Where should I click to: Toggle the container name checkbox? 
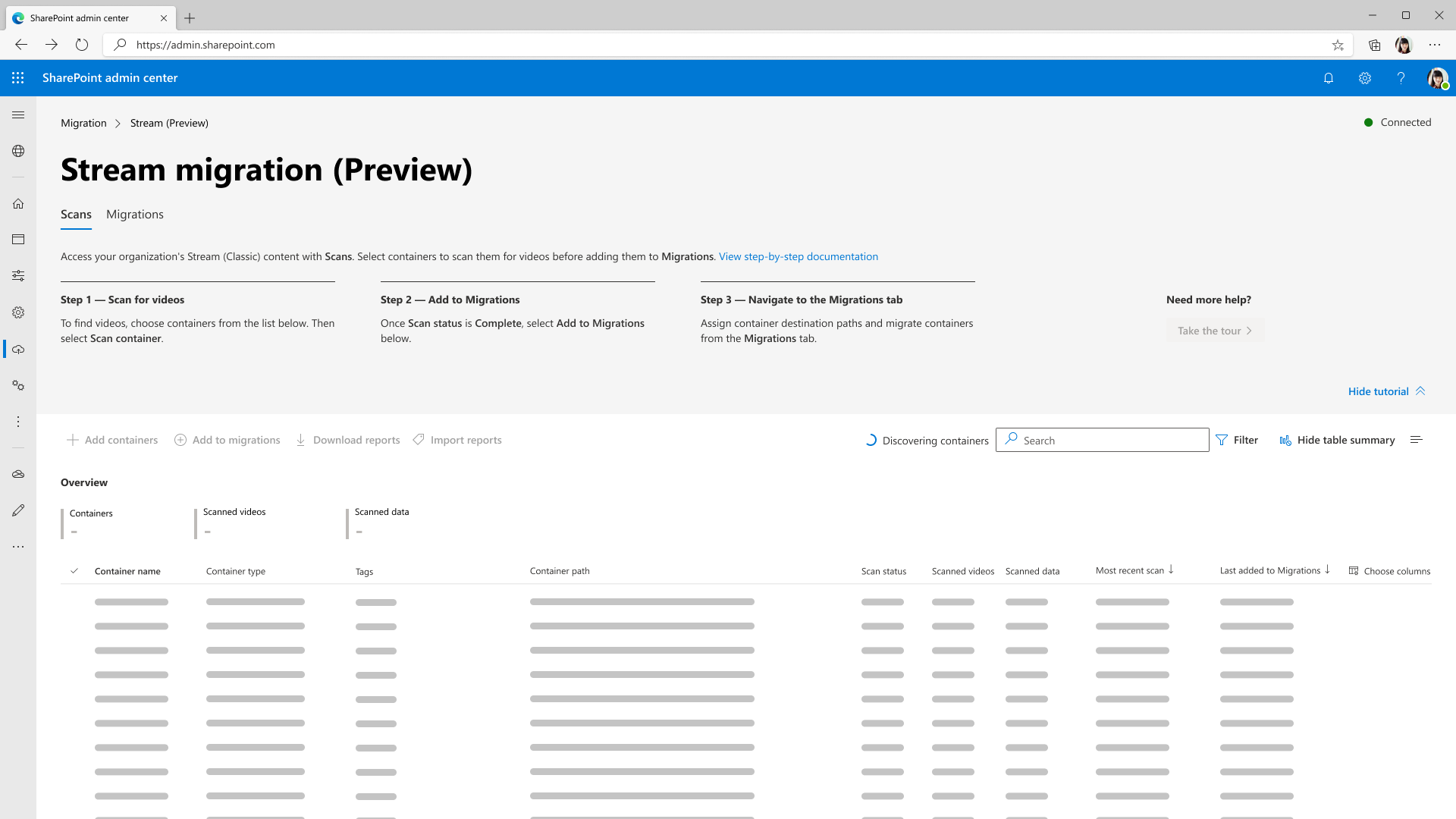point(75,570)
